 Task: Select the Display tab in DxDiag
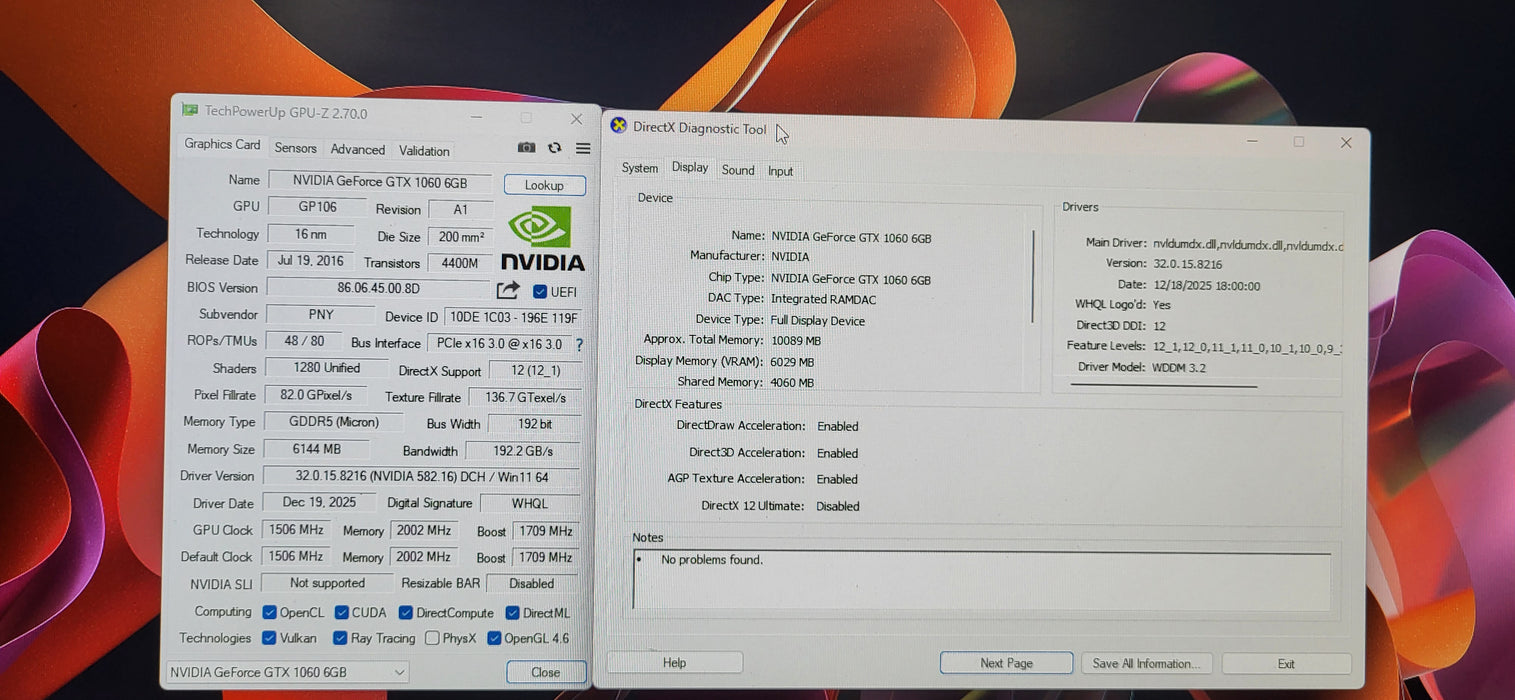(690, 168)
